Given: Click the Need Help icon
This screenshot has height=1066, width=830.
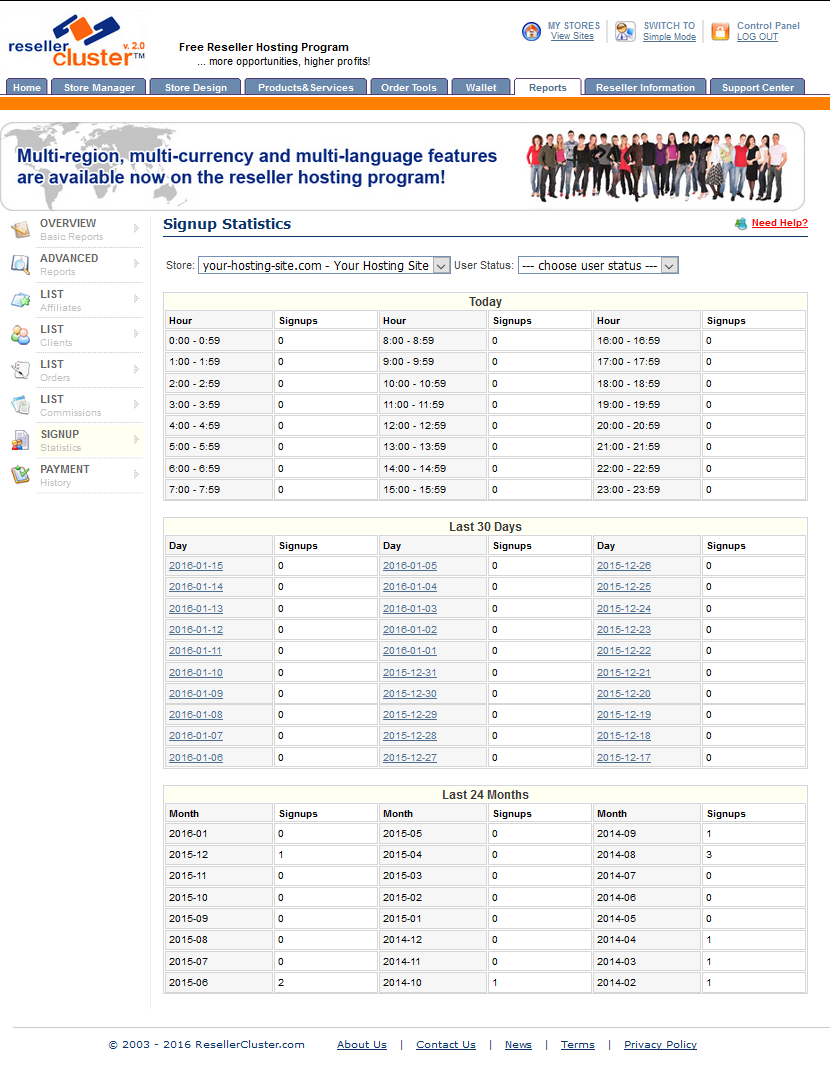Looking at the screenshot, I should [741, 224].
